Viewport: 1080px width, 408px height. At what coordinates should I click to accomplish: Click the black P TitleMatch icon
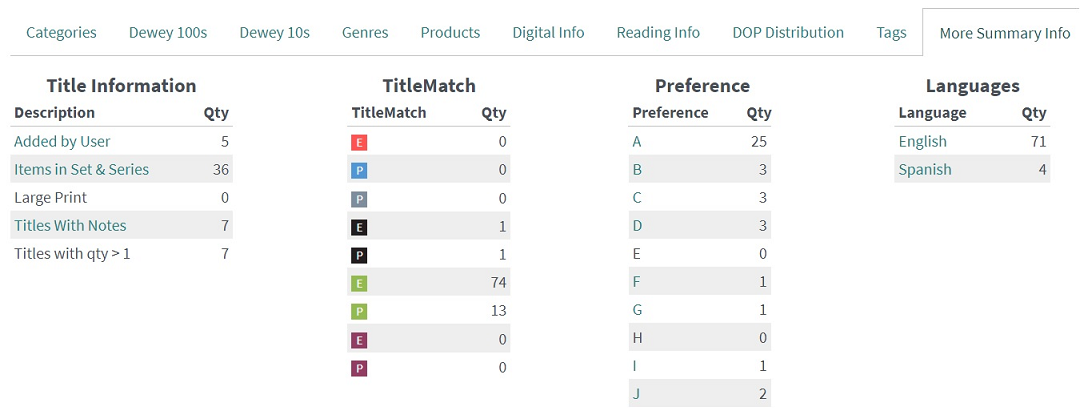pos(358,256)
